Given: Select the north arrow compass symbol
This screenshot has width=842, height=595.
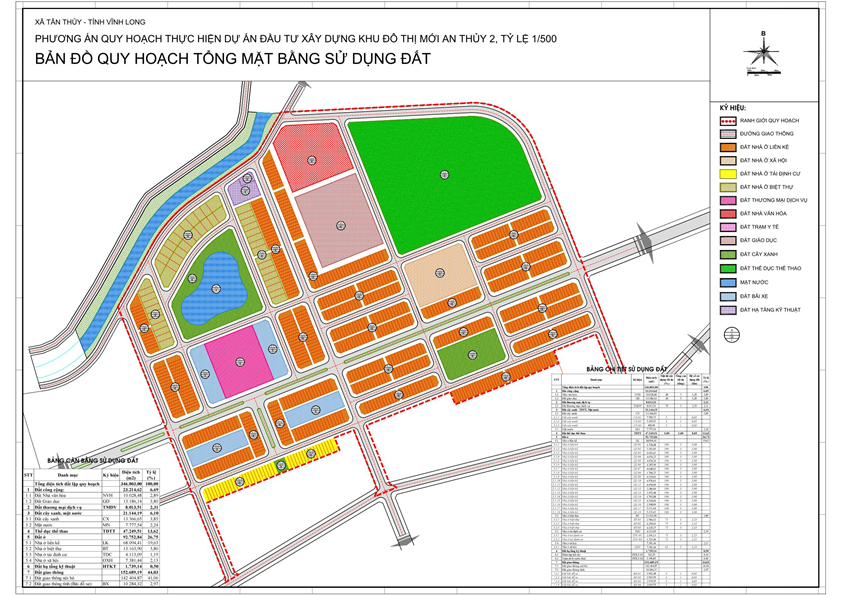Looking at the screenshot, I should click(762, 50).
